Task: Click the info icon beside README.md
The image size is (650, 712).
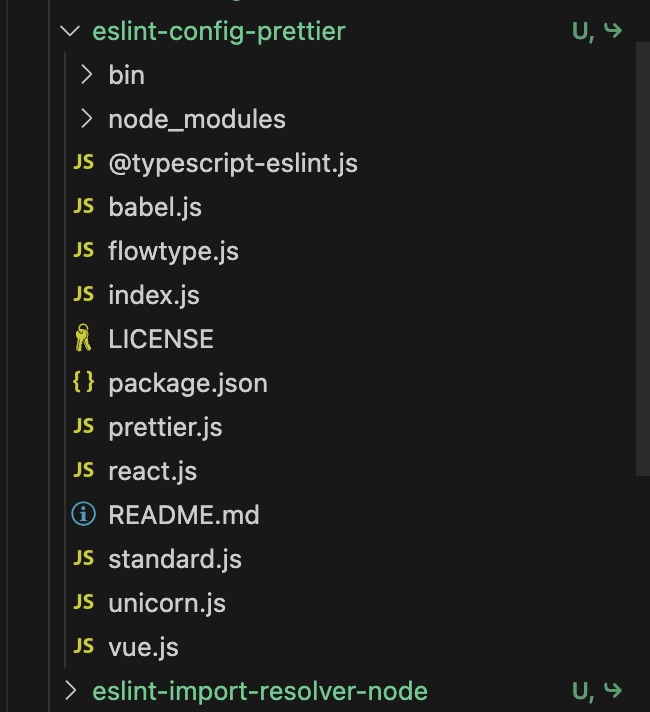Action: point(84,514)
